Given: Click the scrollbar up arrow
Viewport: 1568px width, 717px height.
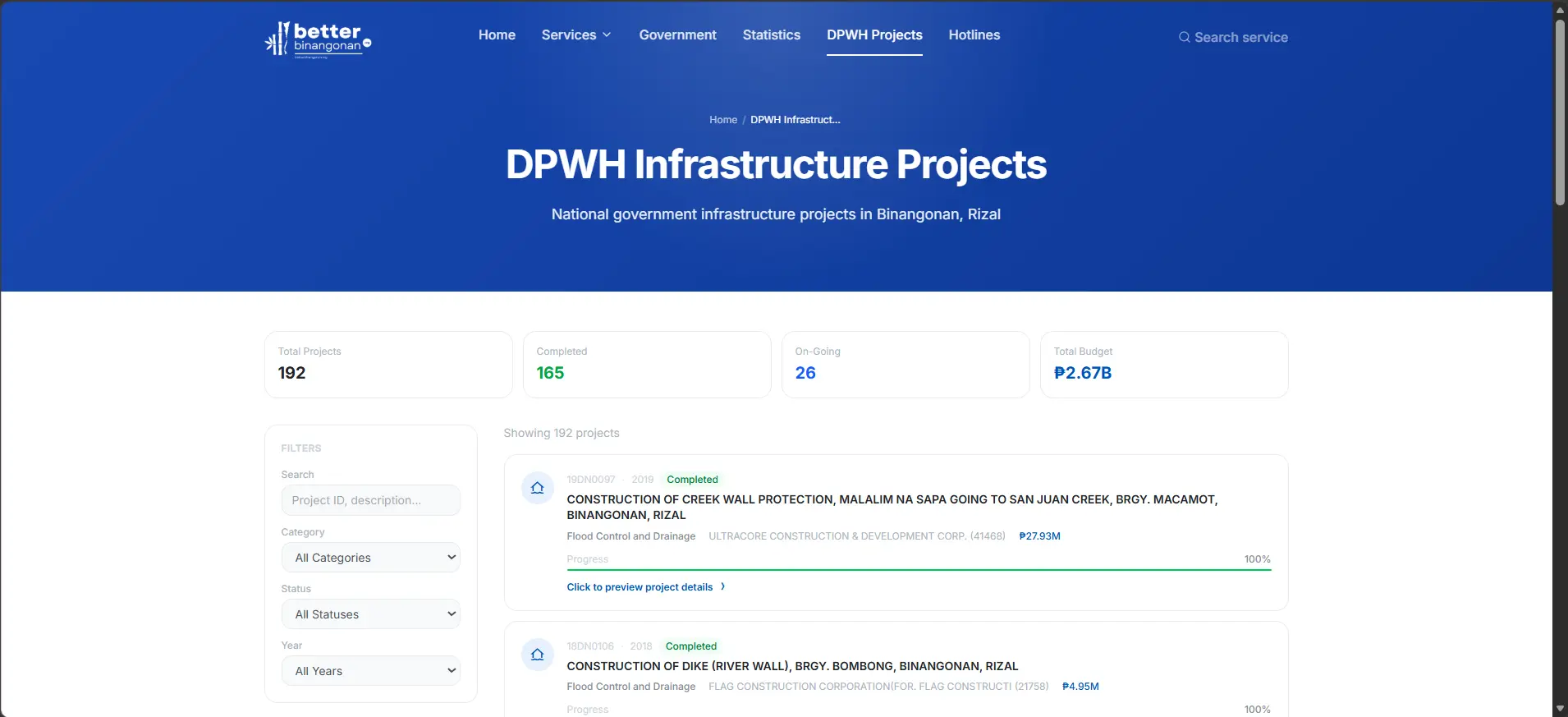Looking at the screenshot, I should pyautogui.click(x=1560, y=9).
